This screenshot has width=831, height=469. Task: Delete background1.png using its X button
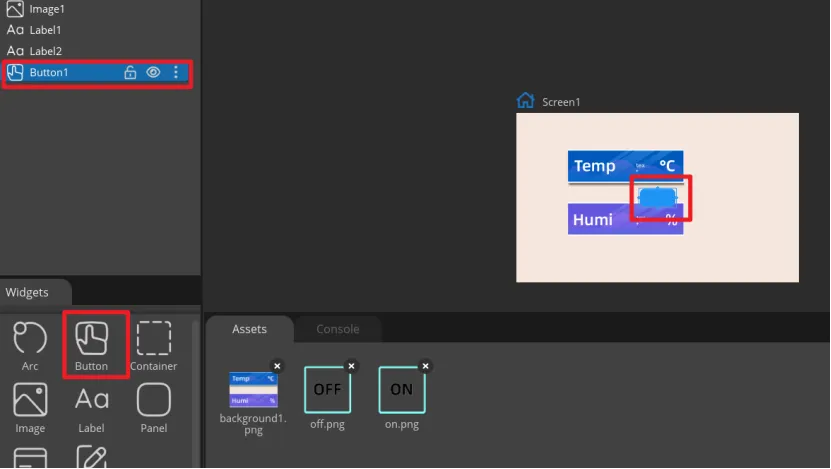tap(278, 366)
